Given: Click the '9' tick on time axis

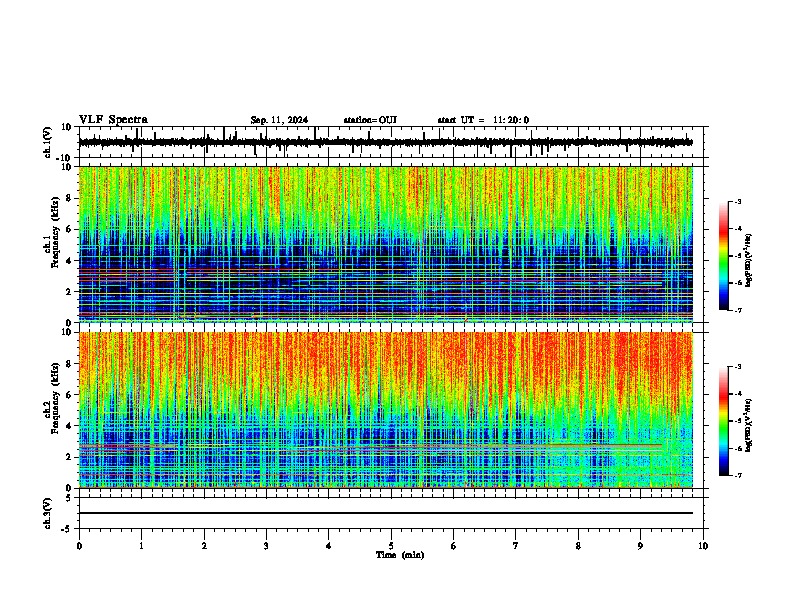Looking at the screenshot, I should [x=640, y=546].
